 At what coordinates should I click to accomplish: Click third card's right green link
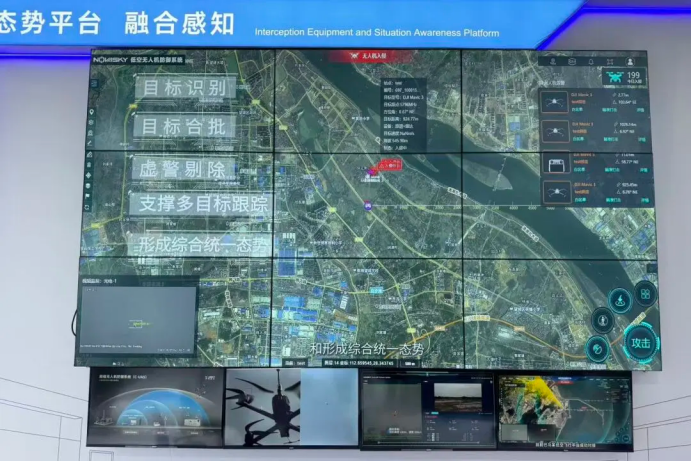(x=643, y=170)
